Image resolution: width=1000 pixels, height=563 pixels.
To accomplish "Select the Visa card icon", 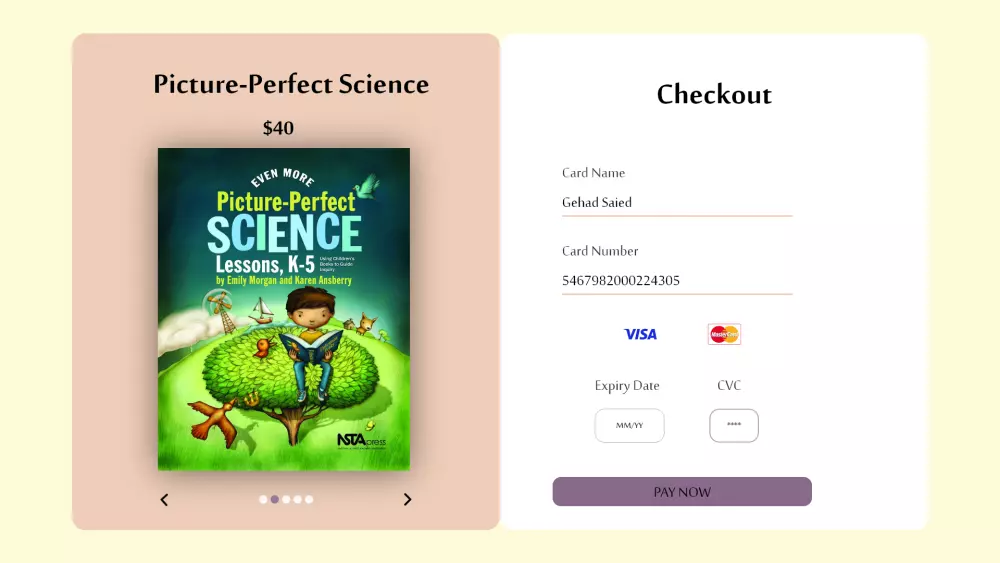I will click(640, 334).
